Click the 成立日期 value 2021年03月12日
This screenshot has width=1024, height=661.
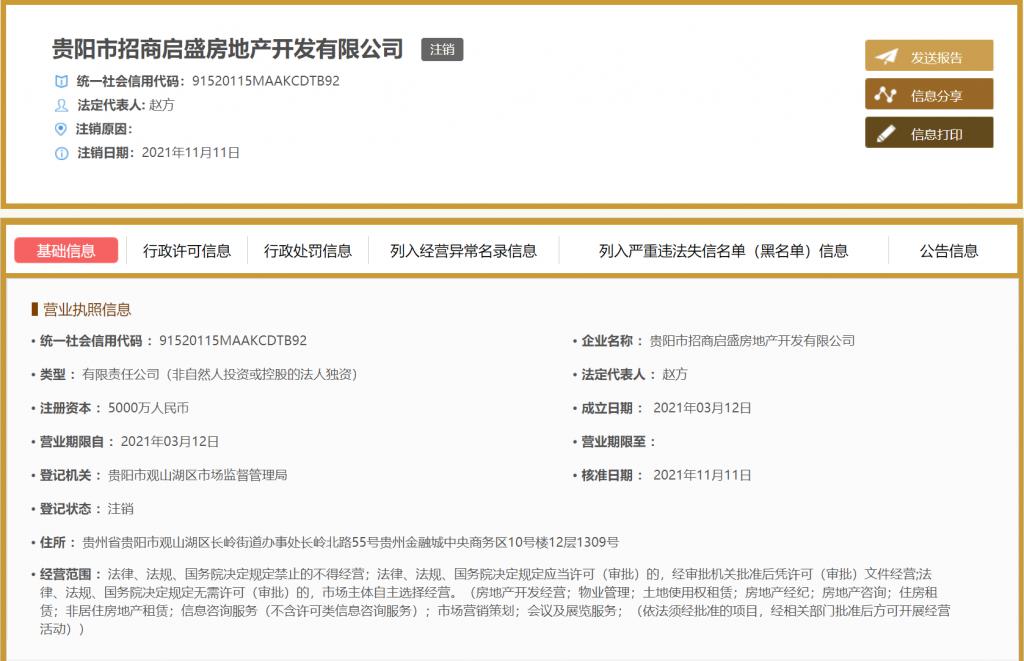(702, 408)
